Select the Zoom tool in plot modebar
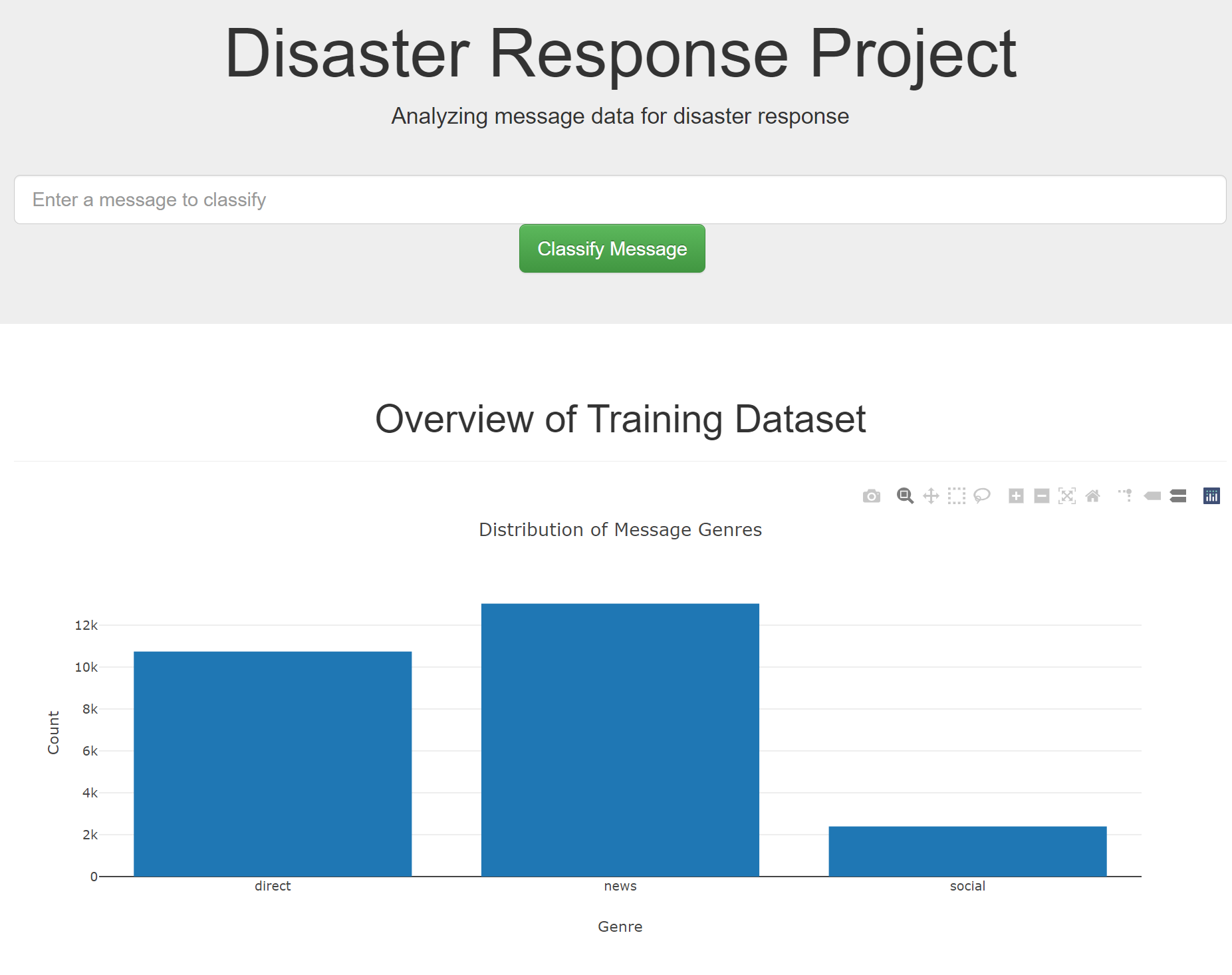The height and width of the screenshot is (975, 1232). (905, 496)
